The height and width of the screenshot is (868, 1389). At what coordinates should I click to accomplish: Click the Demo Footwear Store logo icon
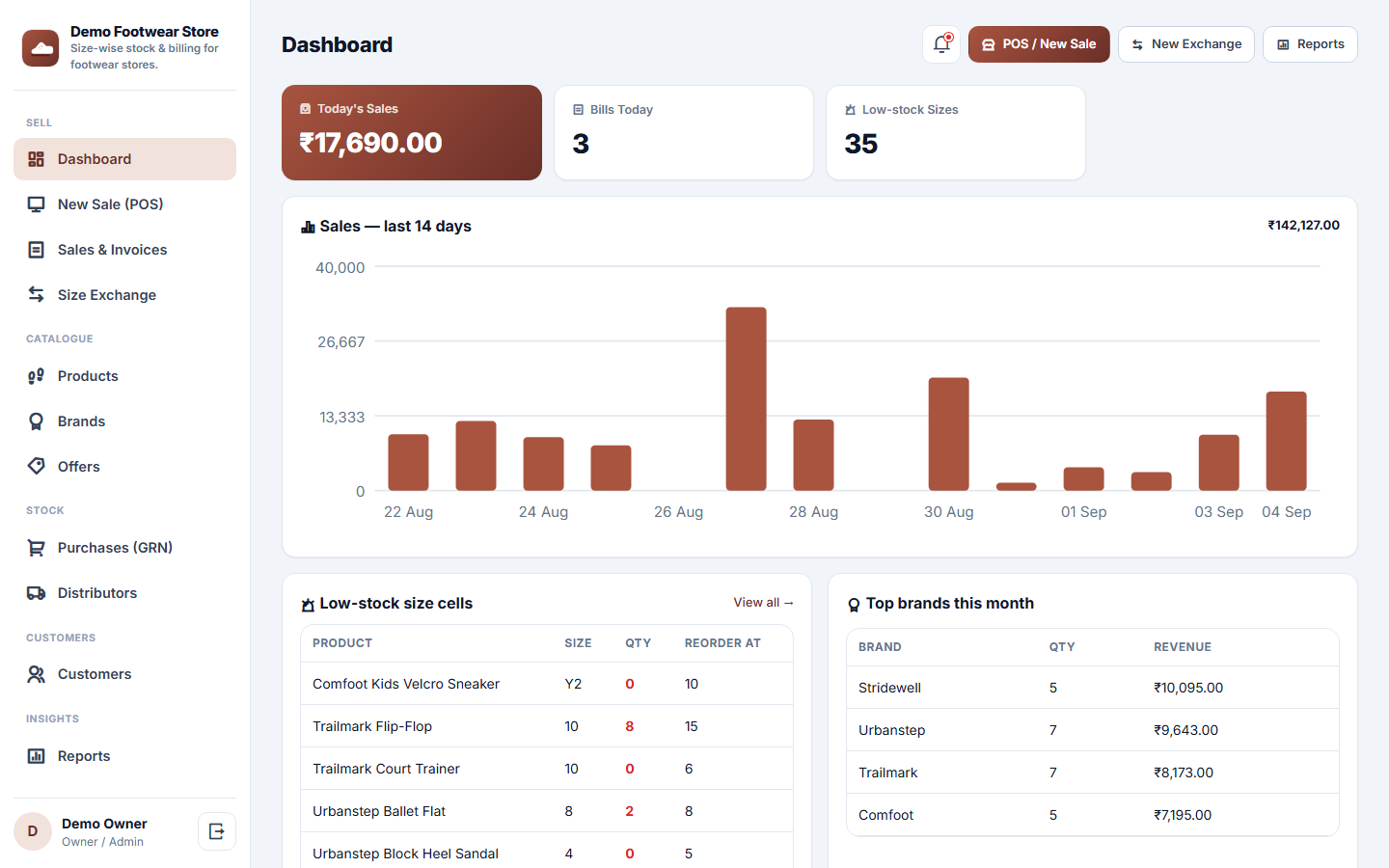click(41, 47)
